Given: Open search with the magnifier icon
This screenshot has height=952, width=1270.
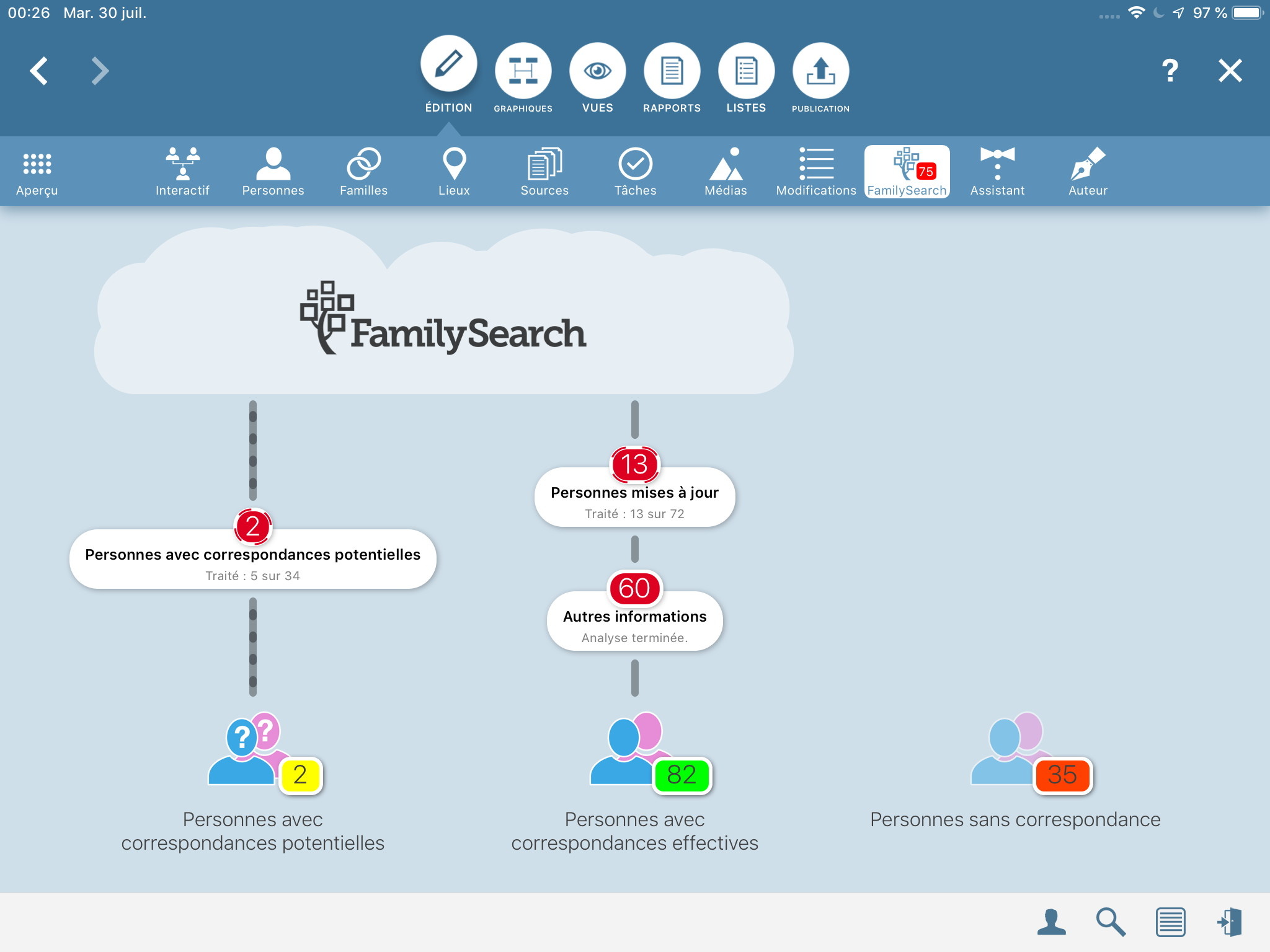Looking at the screenshot, I should click(x=1111, y=922).
